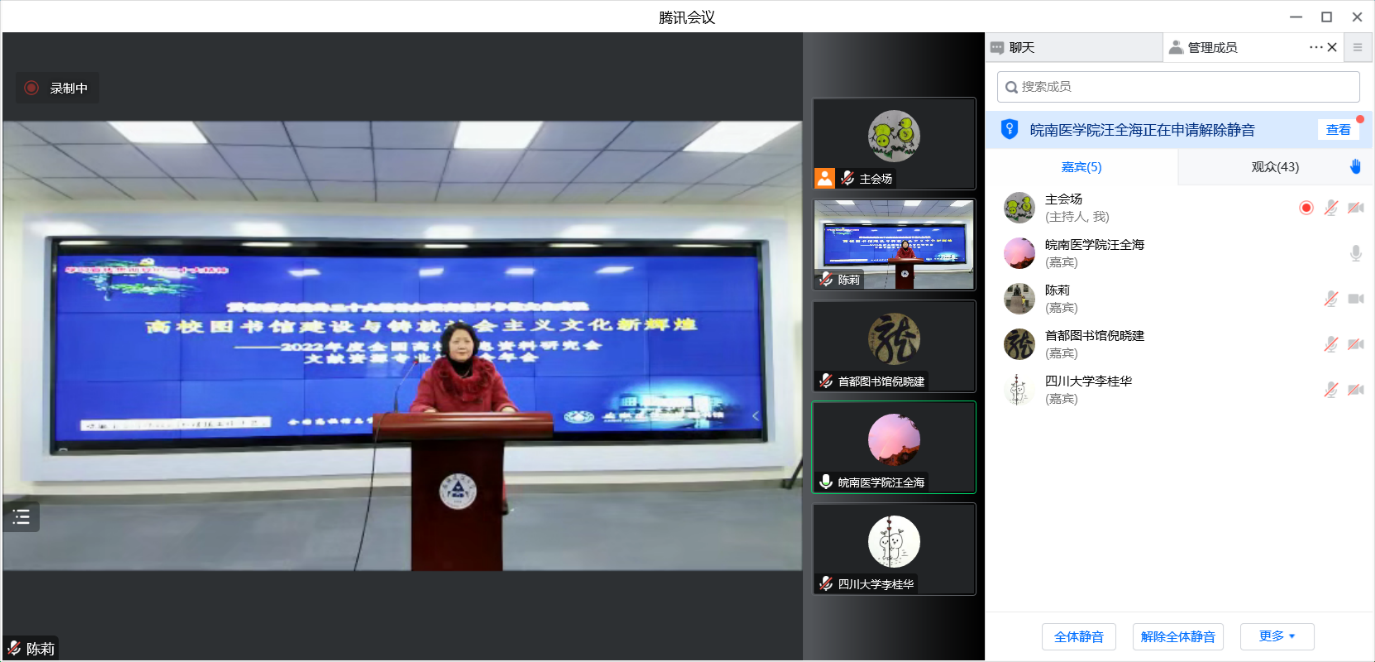This screenshot has height=662, width=1375.
Task: Select the 主会场 video thumbnail
Action: 894,144
